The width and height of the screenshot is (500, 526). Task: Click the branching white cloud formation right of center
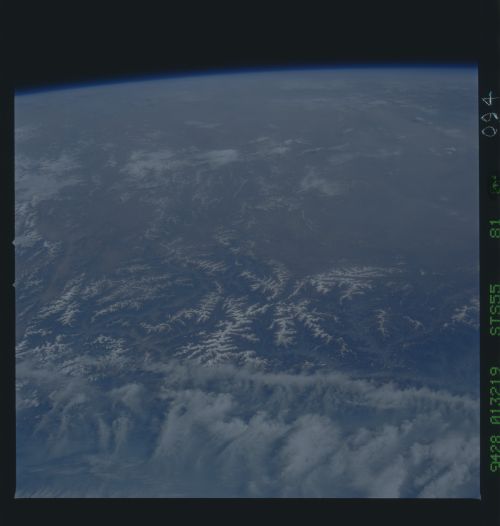click(x=349, y=280)
